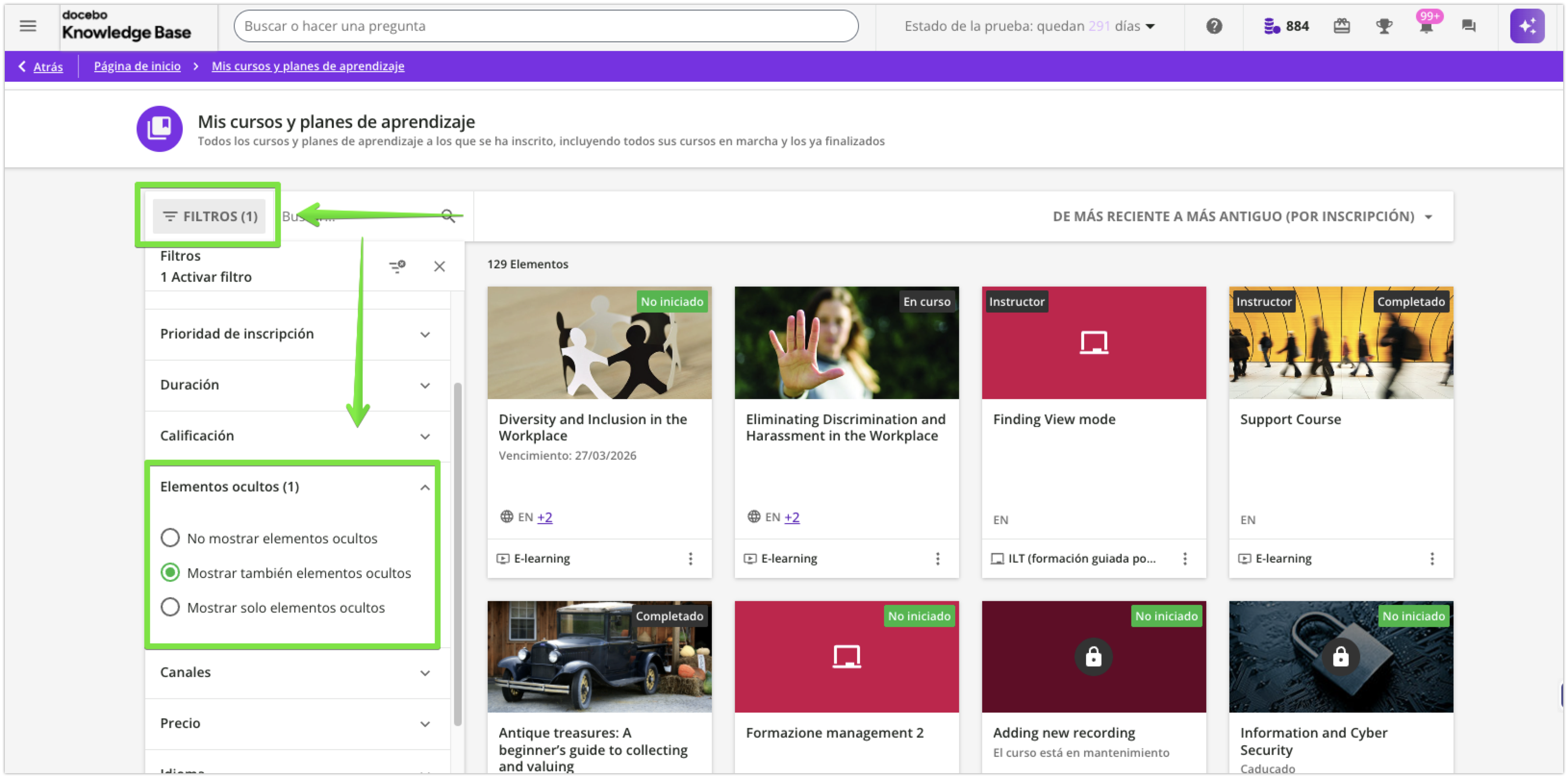Go to 'Página de inicio' breadcrumb
This screenshot has height=778, width=1568.
pyautogui.click(x=137, y=66)
